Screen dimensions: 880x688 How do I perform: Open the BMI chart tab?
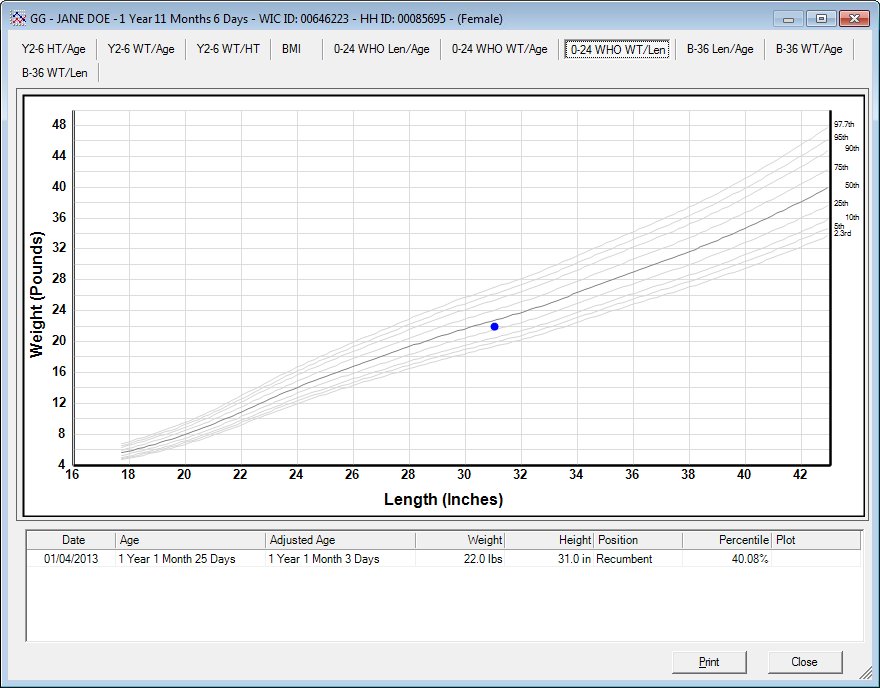tap(291, 49)
